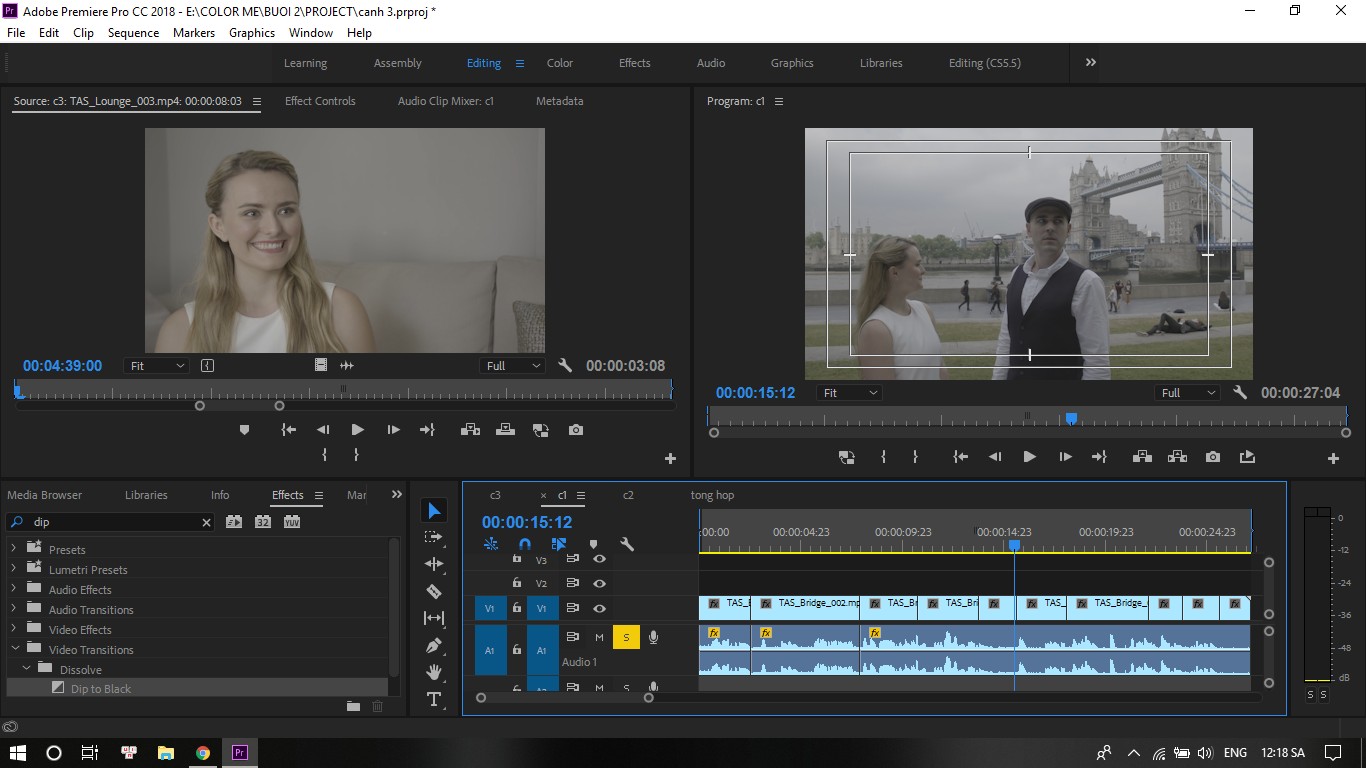This screenshot has width=1366, height=768.
Task: Select the Slip tool
Action: pos(434,618)
